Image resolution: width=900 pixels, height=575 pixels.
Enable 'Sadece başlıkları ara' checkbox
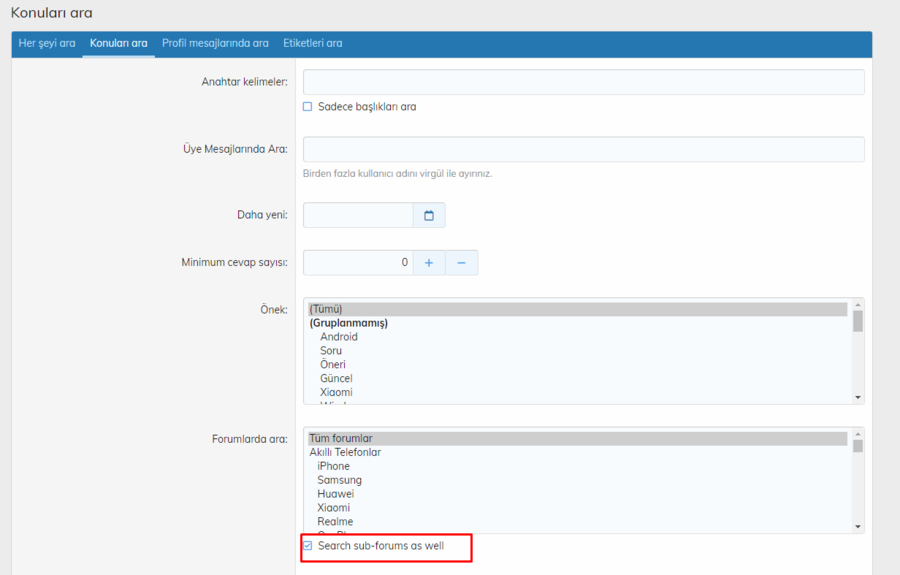coord(308,107)
